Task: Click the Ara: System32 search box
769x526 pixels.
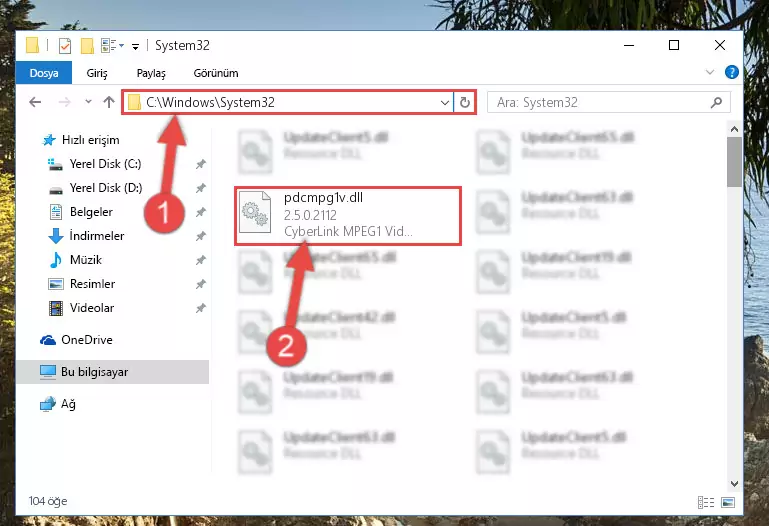Action: pyautogui.click(x=608, y=102)
